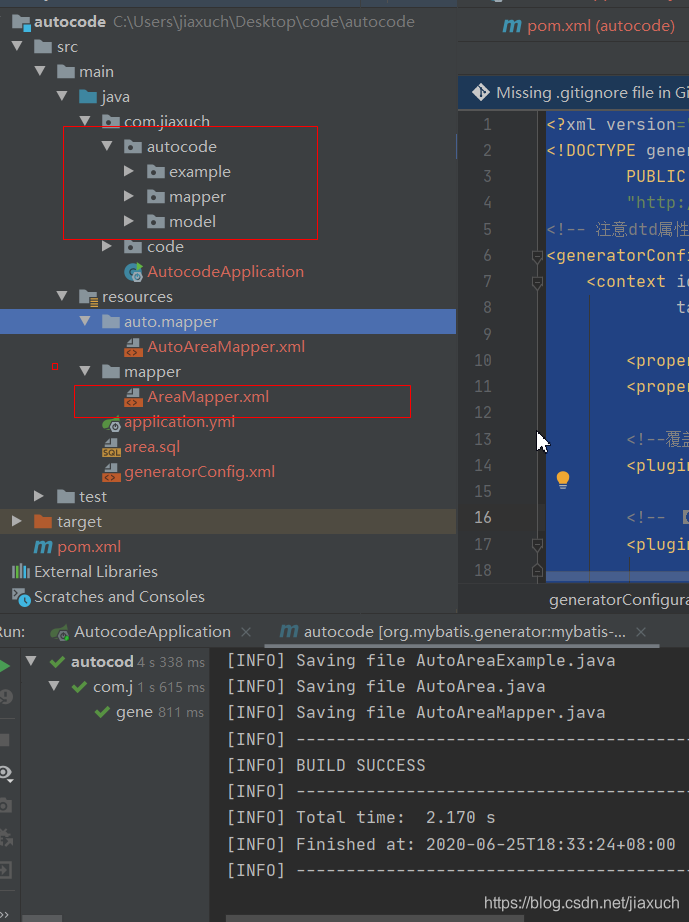The width and height of the screenshot is (689, 922).
Task: Collapse the autocod node in the Run tree
Action: (x=31, y=661)
